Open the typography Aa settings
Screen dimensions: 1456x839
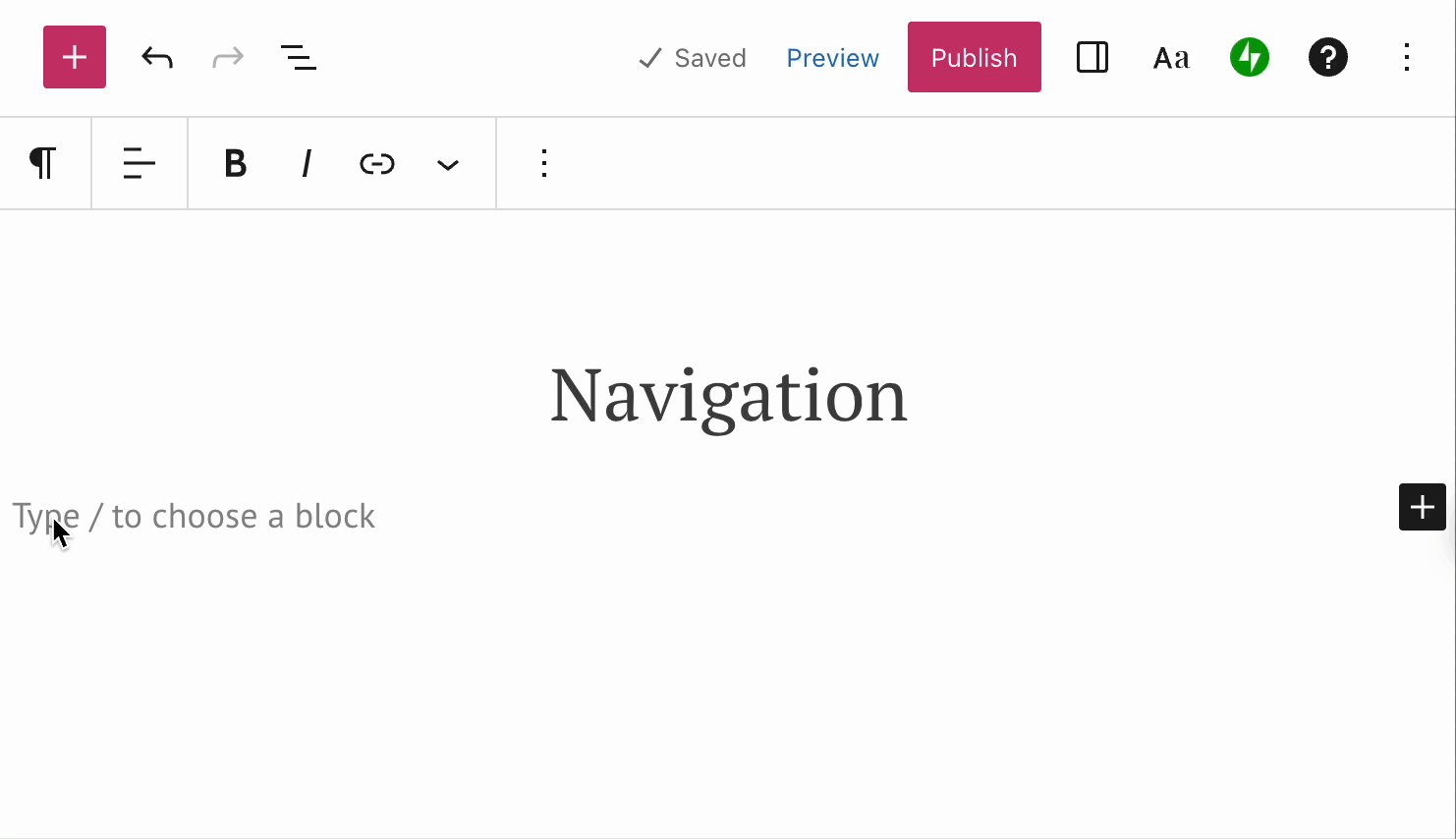[x=1170, y=57]
